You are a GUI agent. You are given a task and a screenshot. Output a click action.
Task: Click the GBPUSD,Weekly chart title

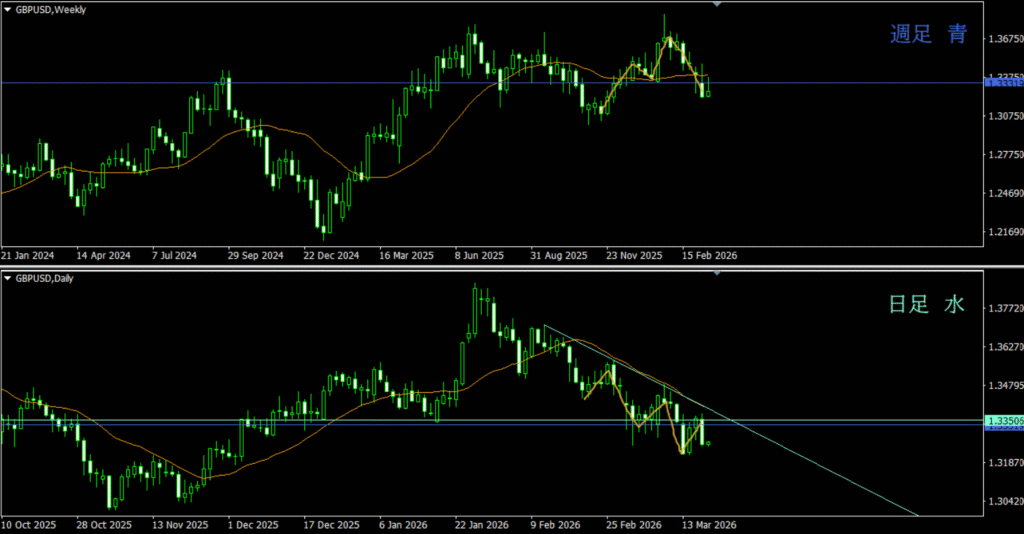pyautogui.click(x=50, y=8)
